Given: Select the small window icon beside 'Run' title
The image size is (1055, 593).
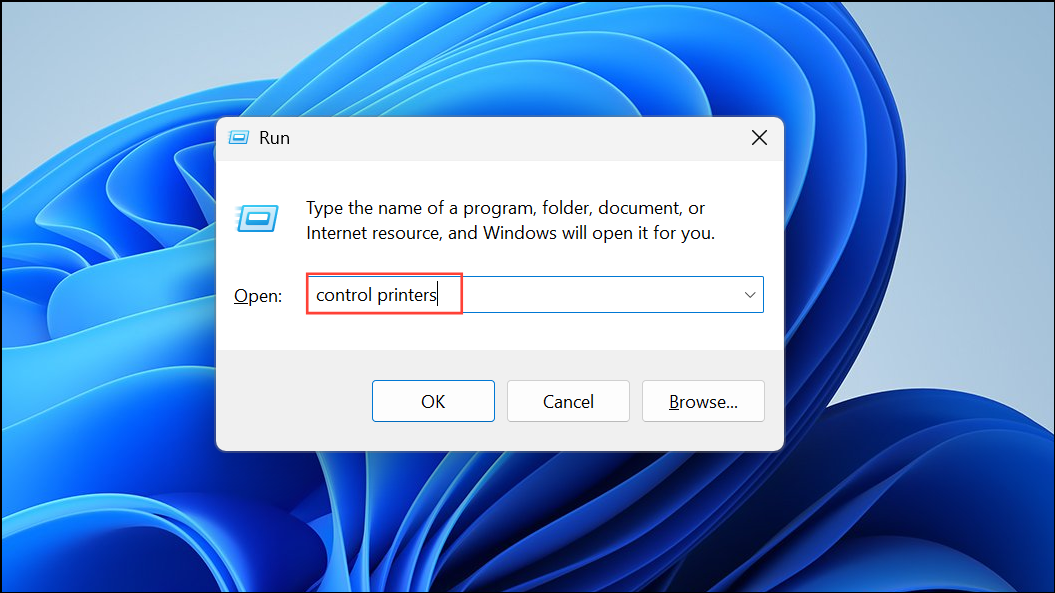Looking at the screenshot, I should pos(238,137).
